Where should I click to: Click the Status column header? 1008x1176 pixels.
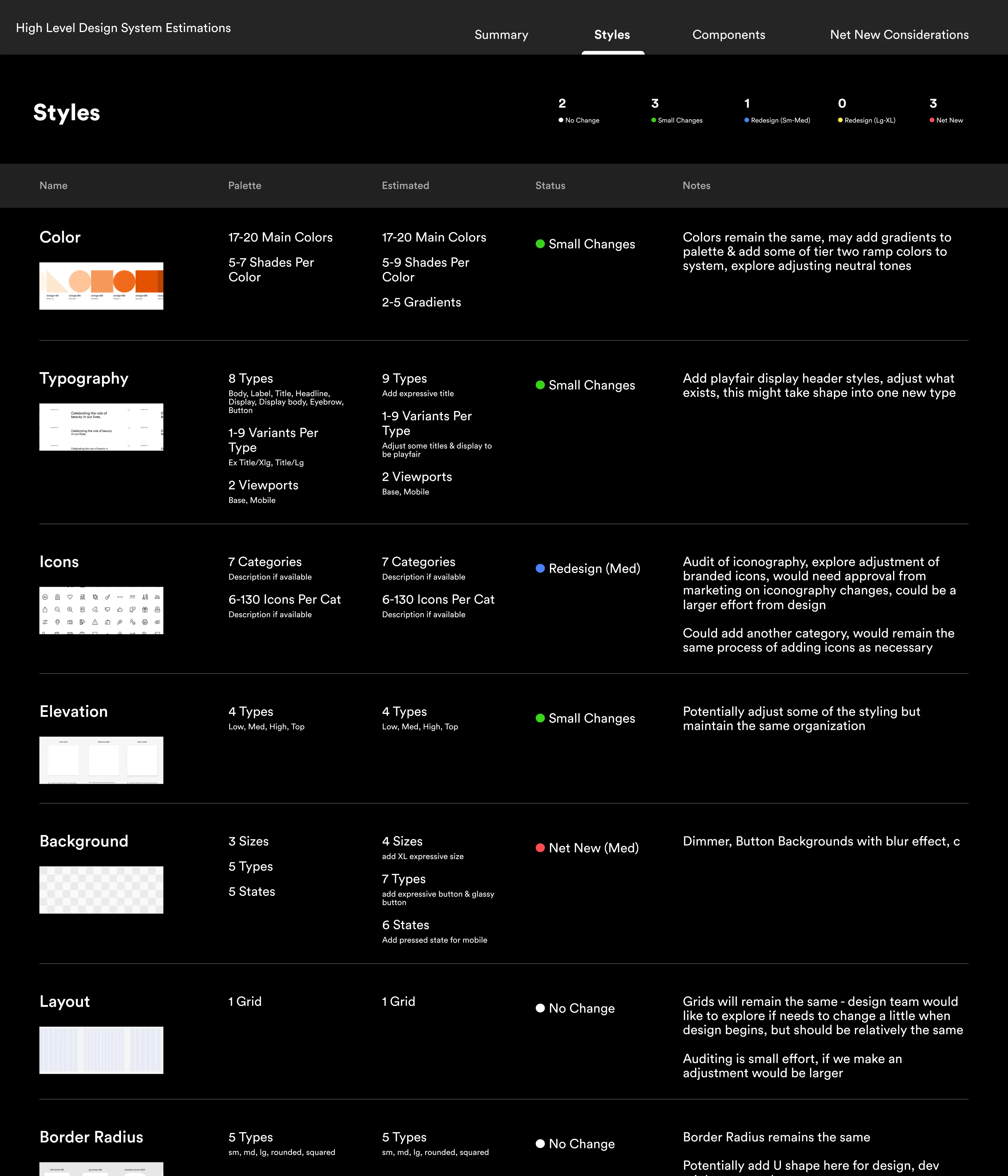click(550, 186)
